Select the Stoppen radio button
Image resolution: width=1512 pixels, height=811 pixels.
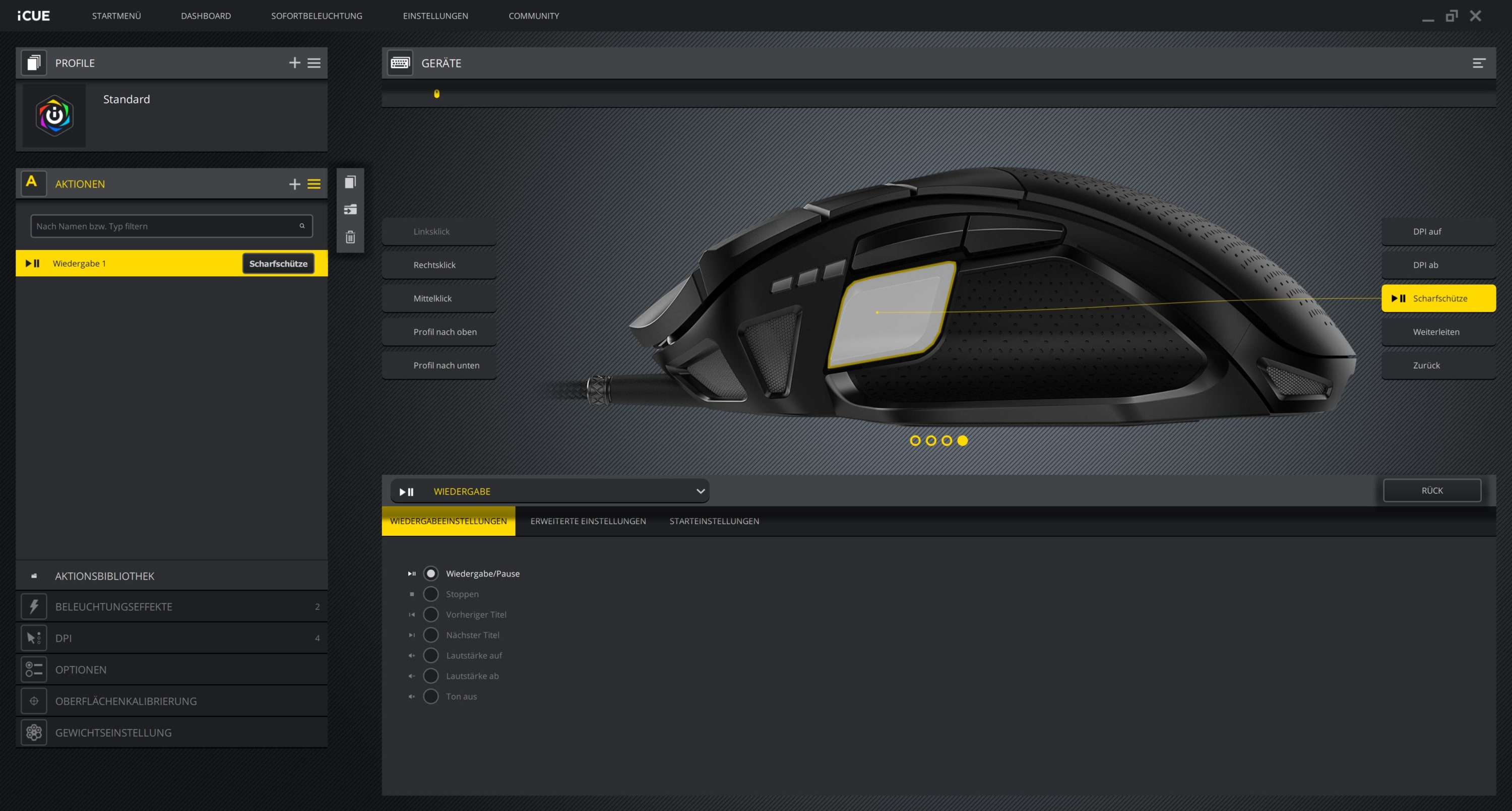click(431, 594)
